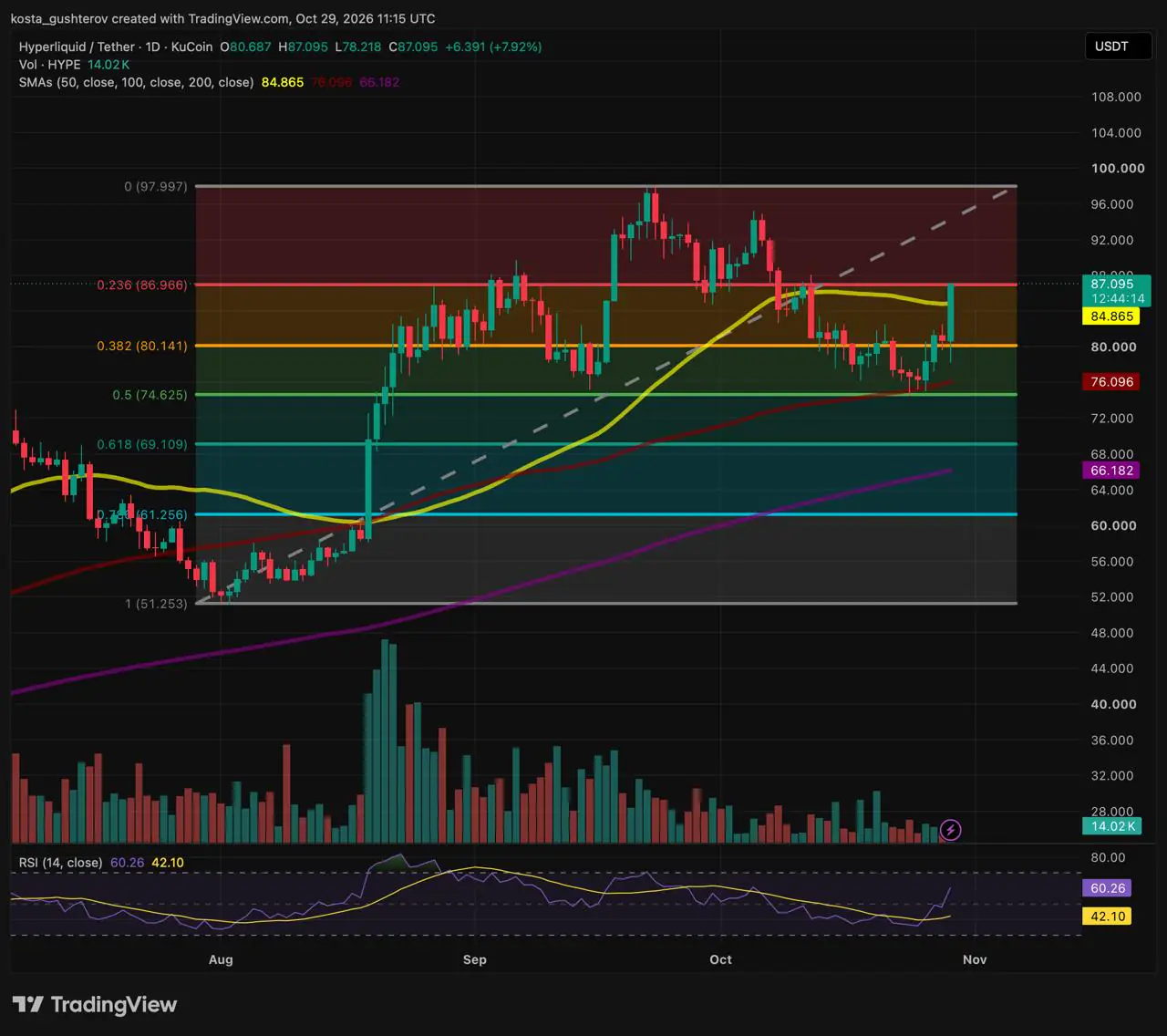This screenshot has width=1167, height=1036.
Task: Select the SMAs indicator legend label
Action: 136,82
